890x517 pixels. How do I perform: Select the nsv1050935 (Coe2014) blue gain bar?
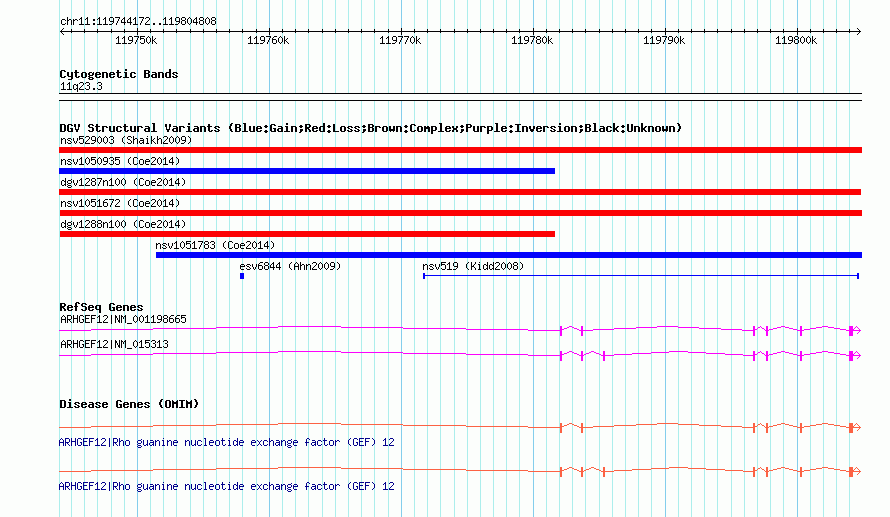coord(307,171)
